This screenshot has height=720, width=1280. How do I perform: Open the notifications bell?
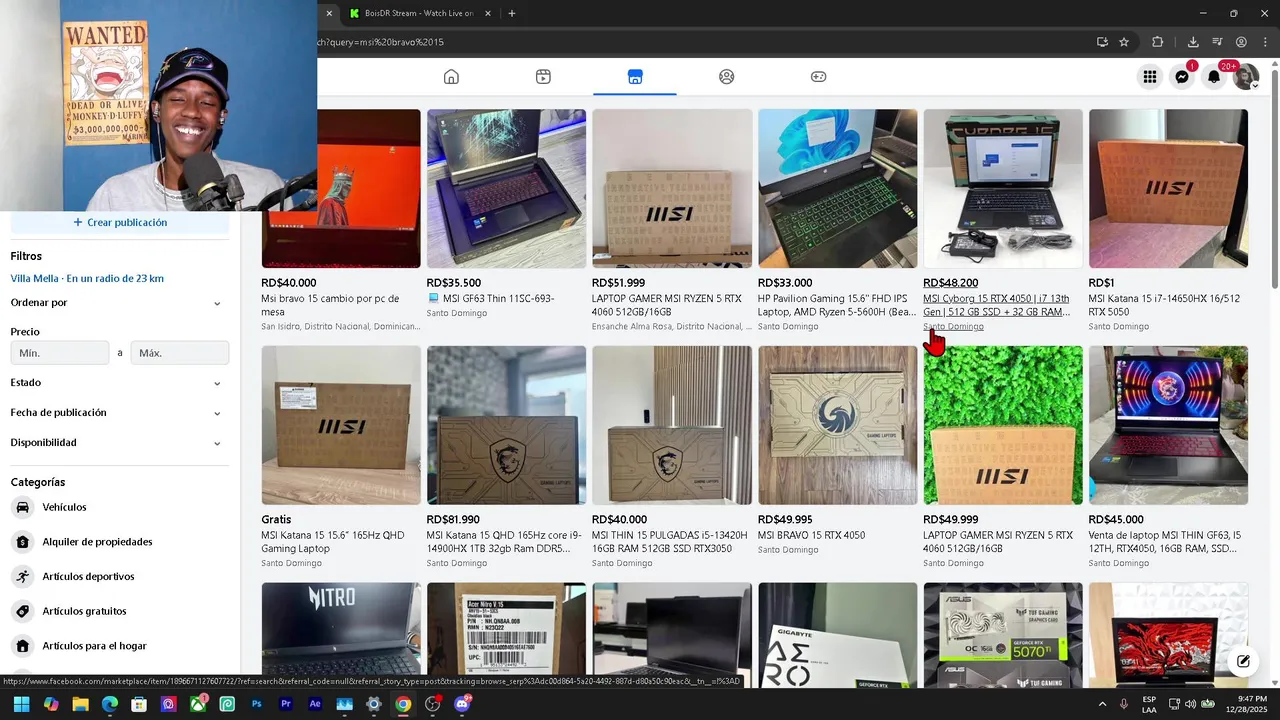pos(1214,77)
